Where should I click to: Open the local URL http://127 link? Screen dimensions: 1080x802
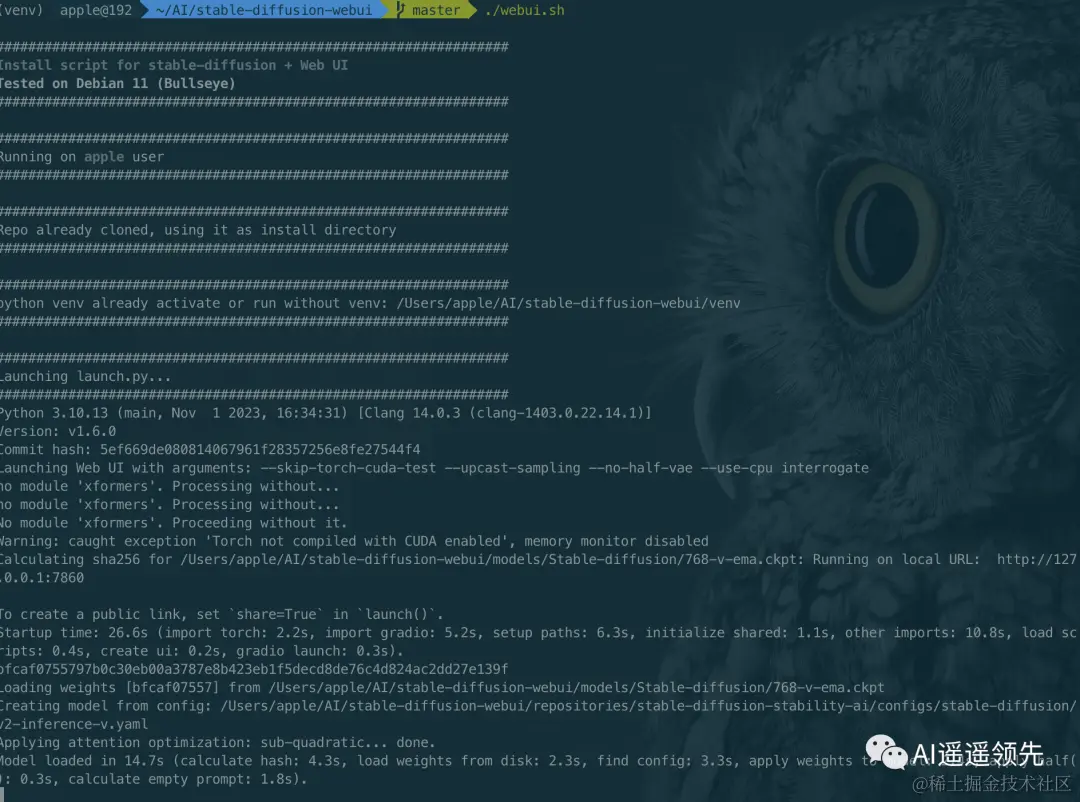pyautogui.click(x=1037, y=559)
